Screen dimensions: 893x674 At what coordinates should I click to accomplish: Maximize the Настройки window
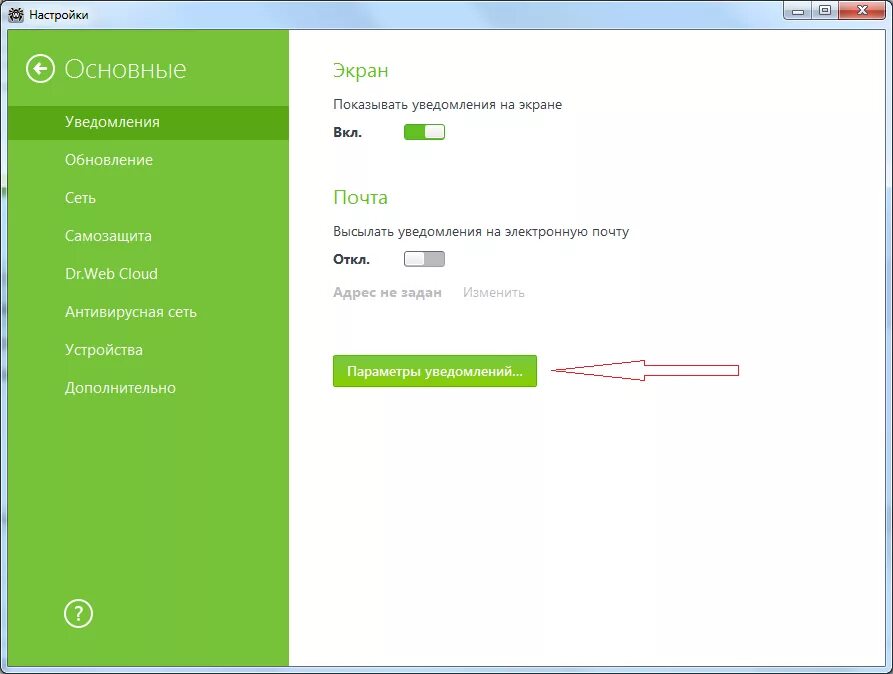click(825, 11)
